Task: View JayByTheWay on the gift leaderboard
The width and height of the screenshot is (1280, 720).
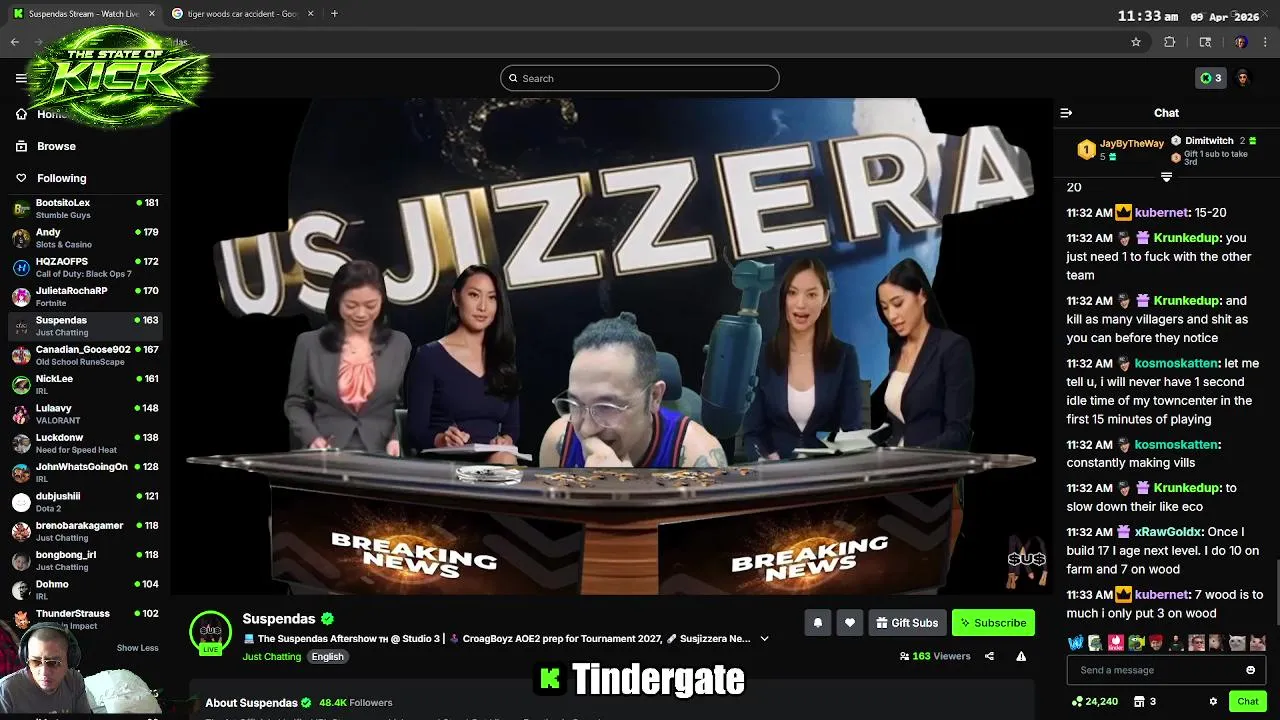Action: click(1120, 150)
